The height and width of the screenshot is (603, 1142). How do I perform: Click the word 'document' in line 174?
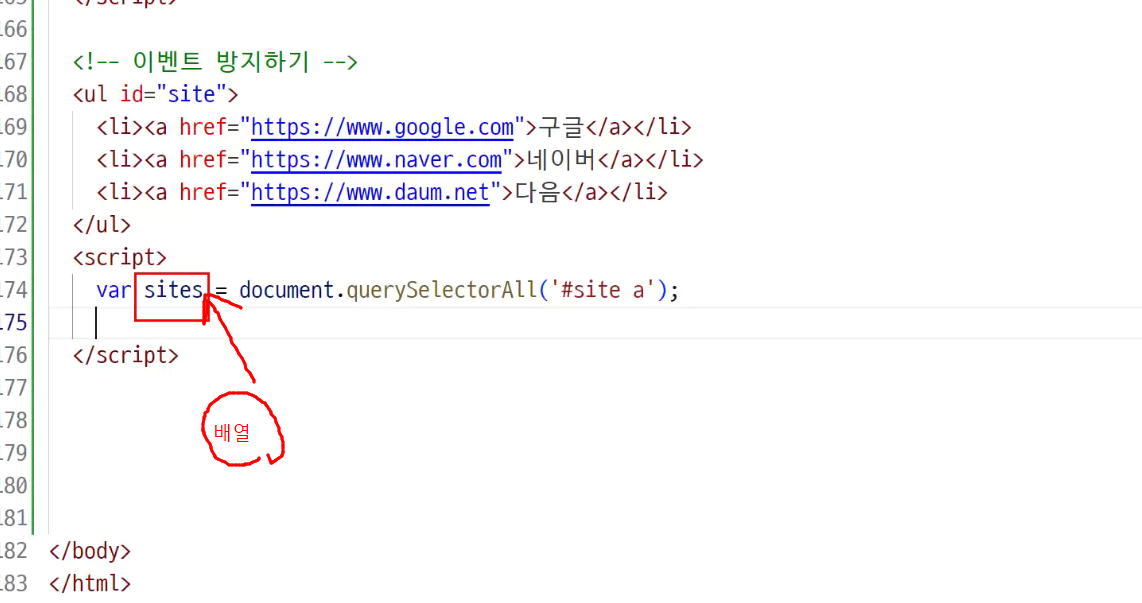tap(286, 291)
